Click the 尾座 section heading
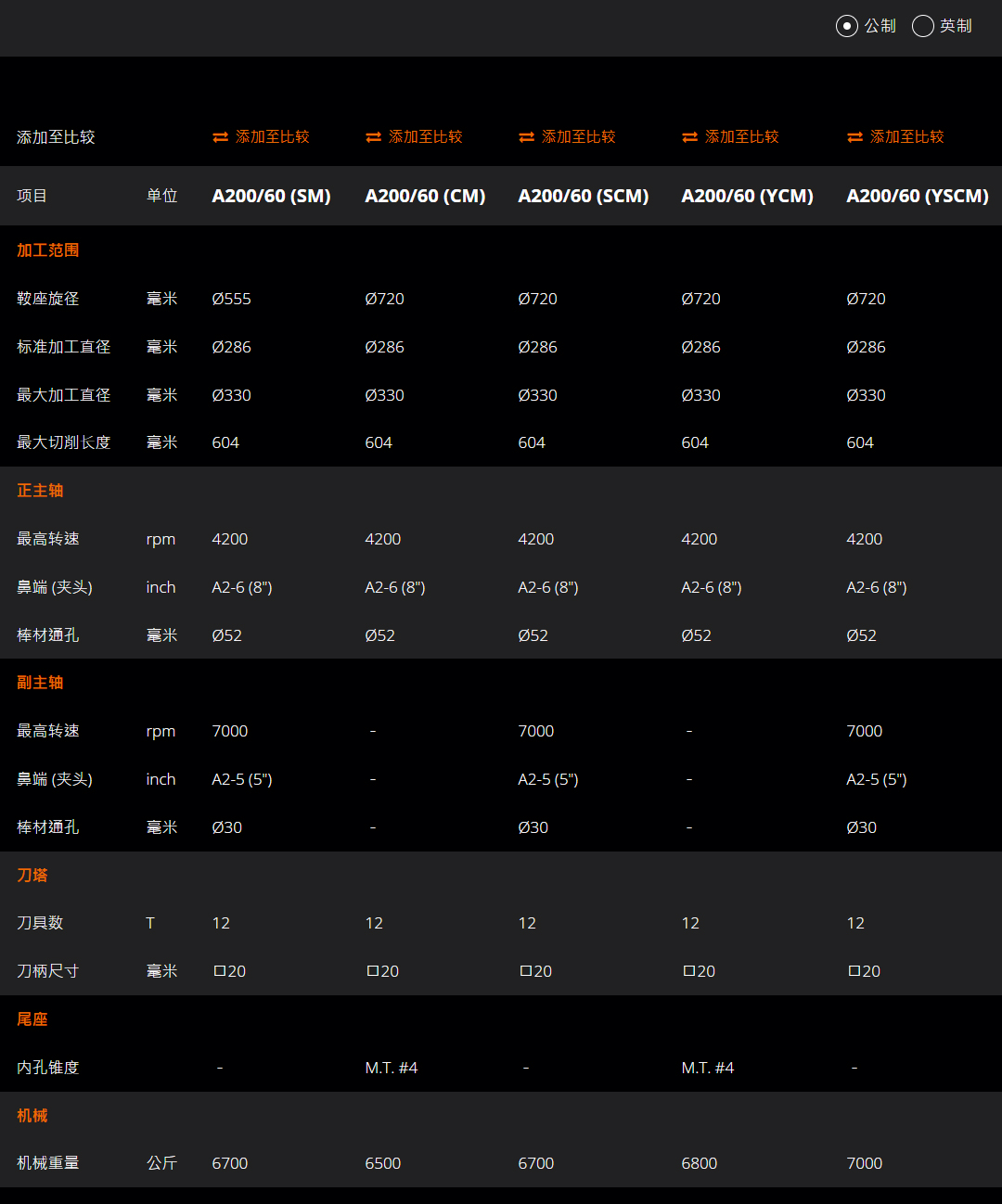The height and width of the screenshot is (1204, 1002). 32,1019
